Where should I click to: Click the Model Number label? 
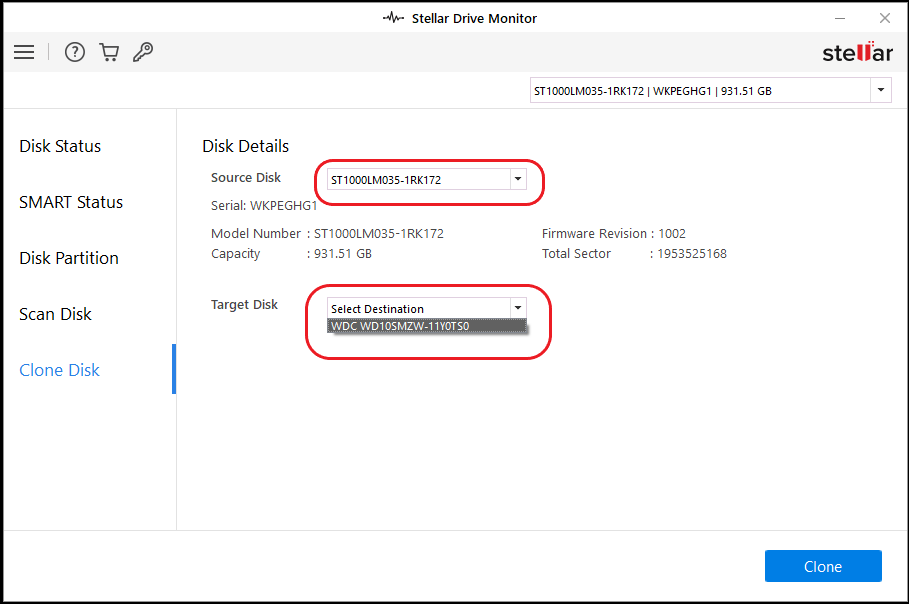point(256,234)
